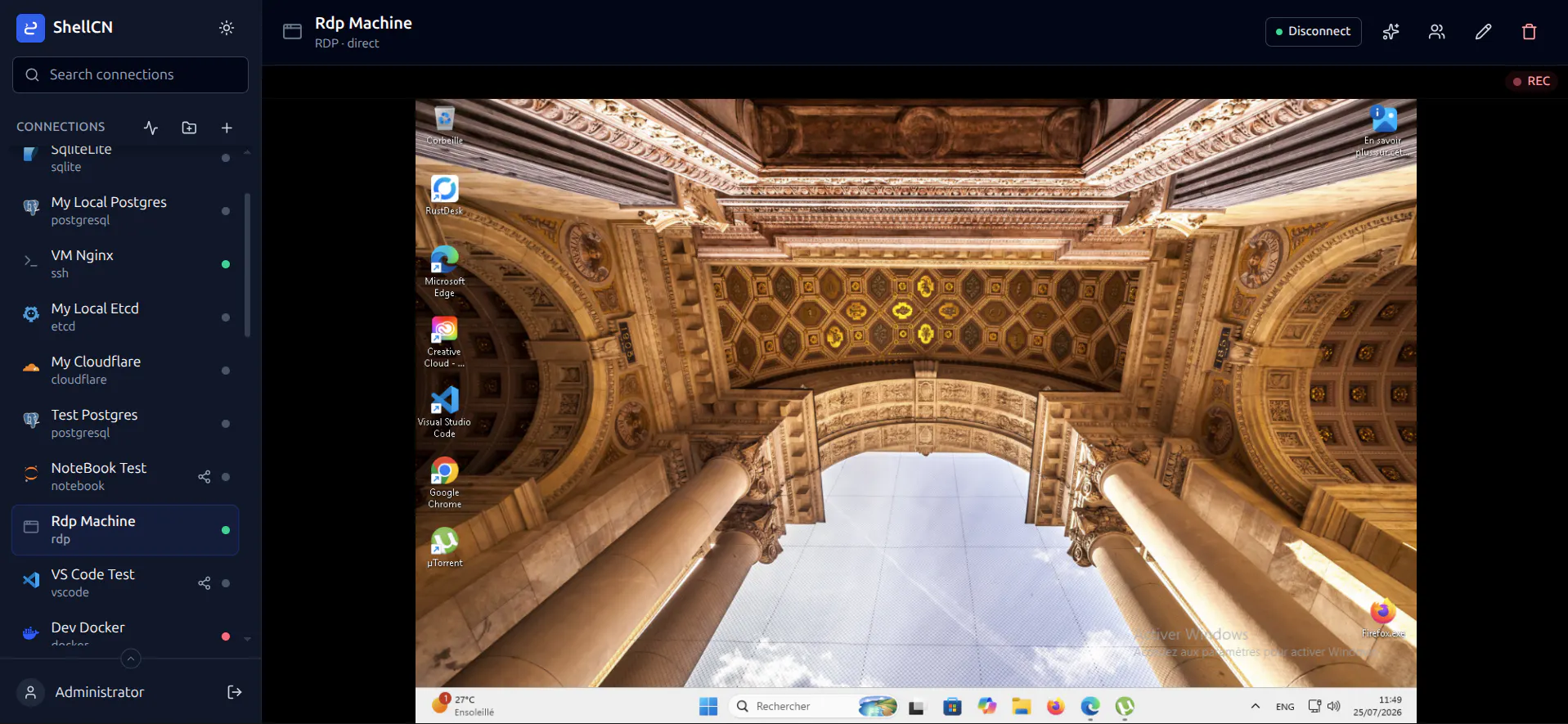Collapse the sidebar user panel chevron
This screenshot has width=1568, height=724.
pos(130,659)
